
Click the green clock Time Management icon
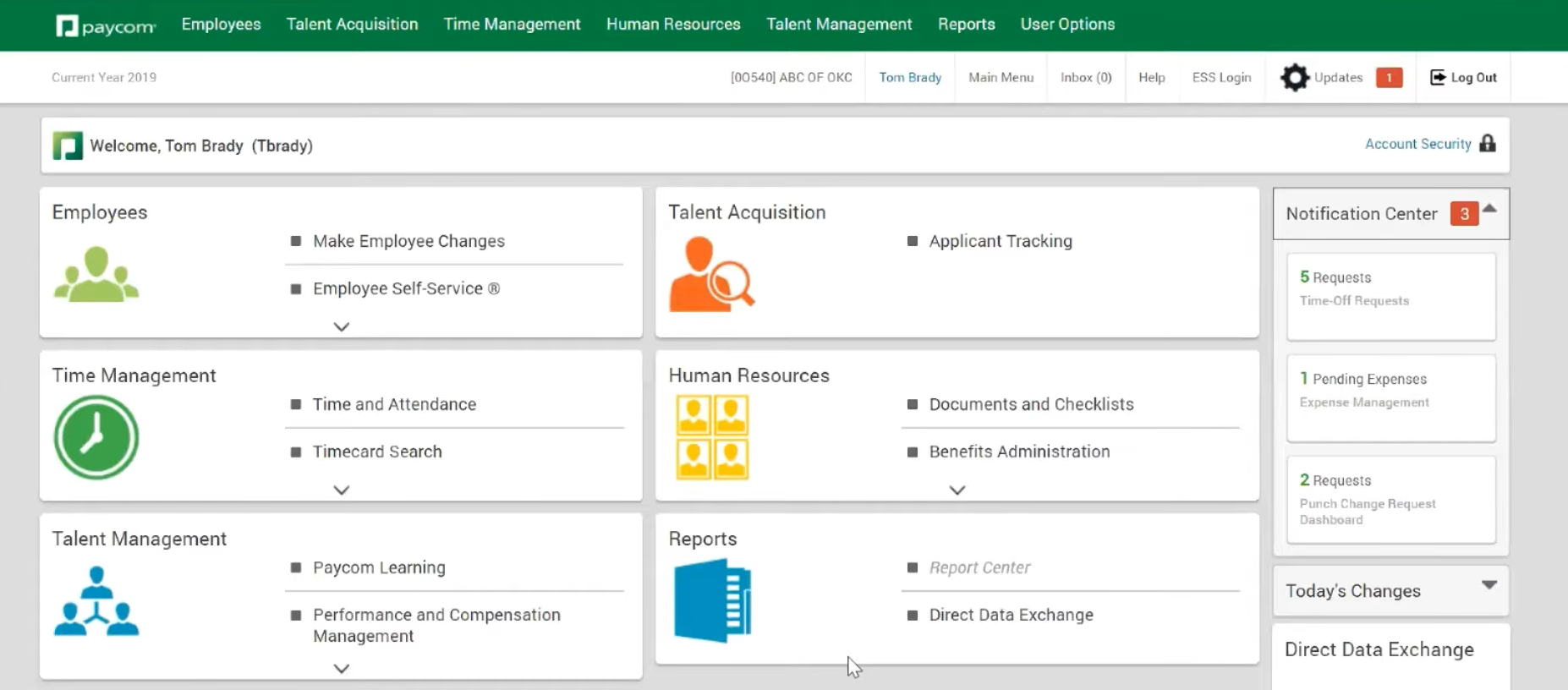[x=96, y=437]
